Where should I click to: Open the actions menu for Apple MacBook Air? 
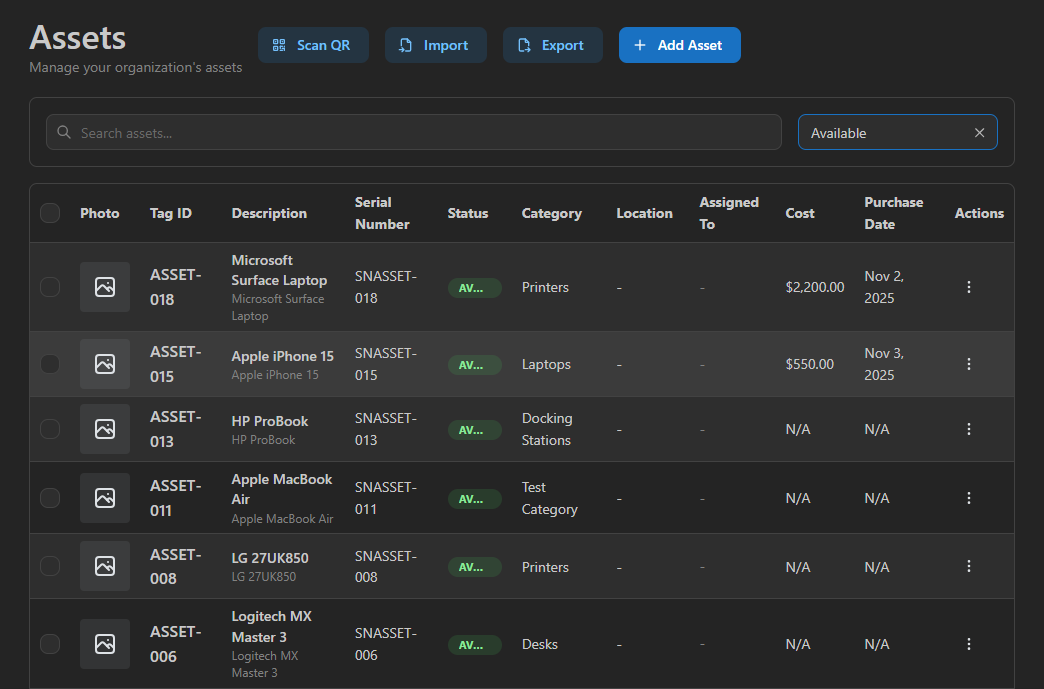(969, 497)
